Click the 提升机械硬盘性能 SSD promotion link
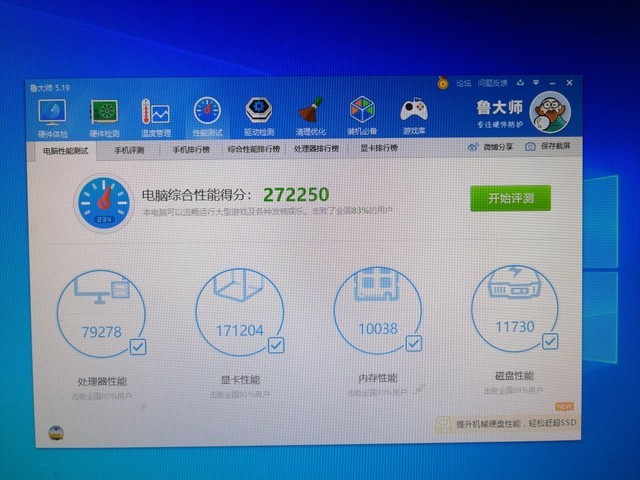Viewport: 640px width, 480px height. tap(516, 423)
